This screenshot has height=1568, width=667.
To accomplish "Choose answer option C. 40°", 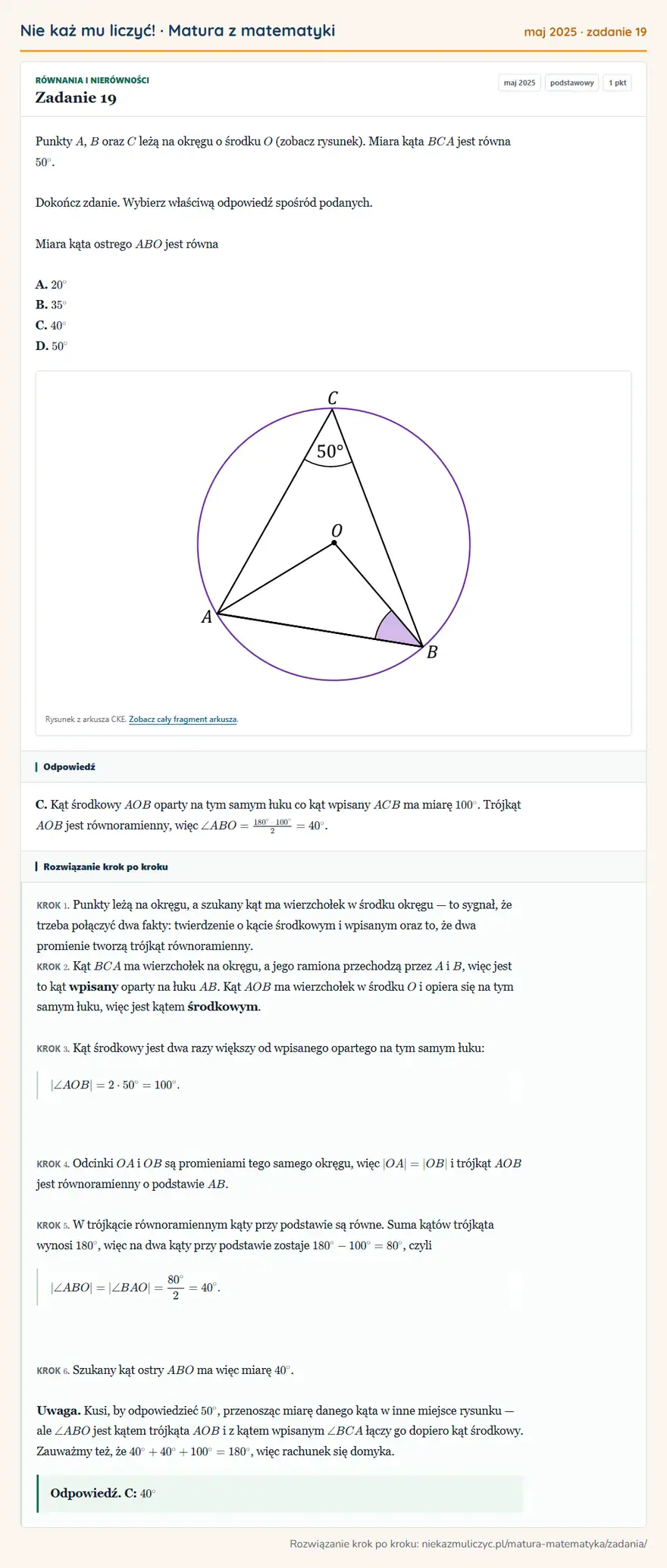I will (51, 326).
